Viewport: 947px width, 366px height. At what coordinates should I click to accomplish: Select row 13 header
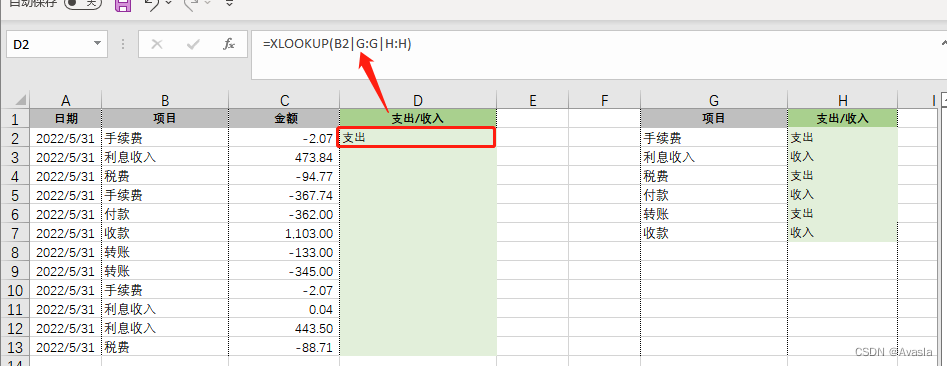tap(16, 347)
